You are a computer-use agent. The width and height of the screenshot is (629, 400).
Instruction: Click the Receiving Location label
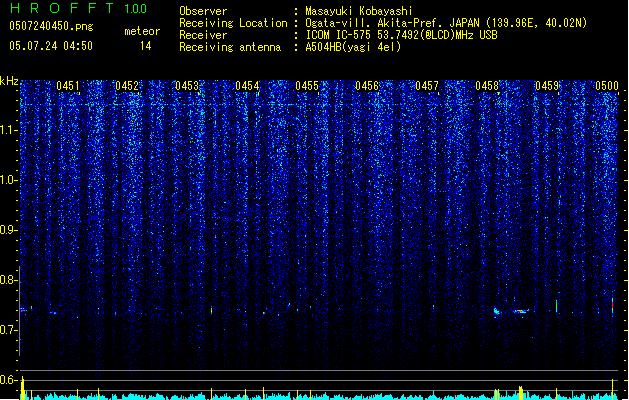(x=233, y=23)
